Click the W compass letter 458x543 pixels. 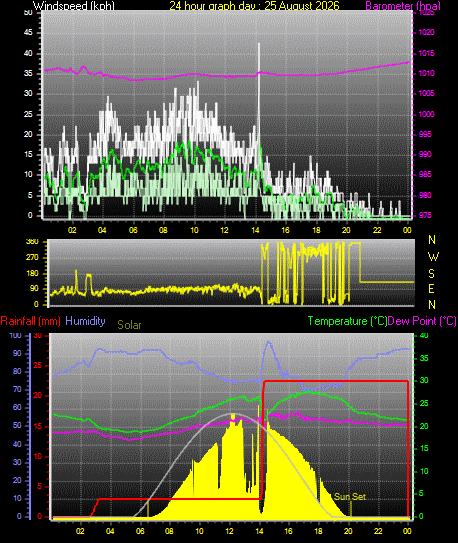point(433,257)
